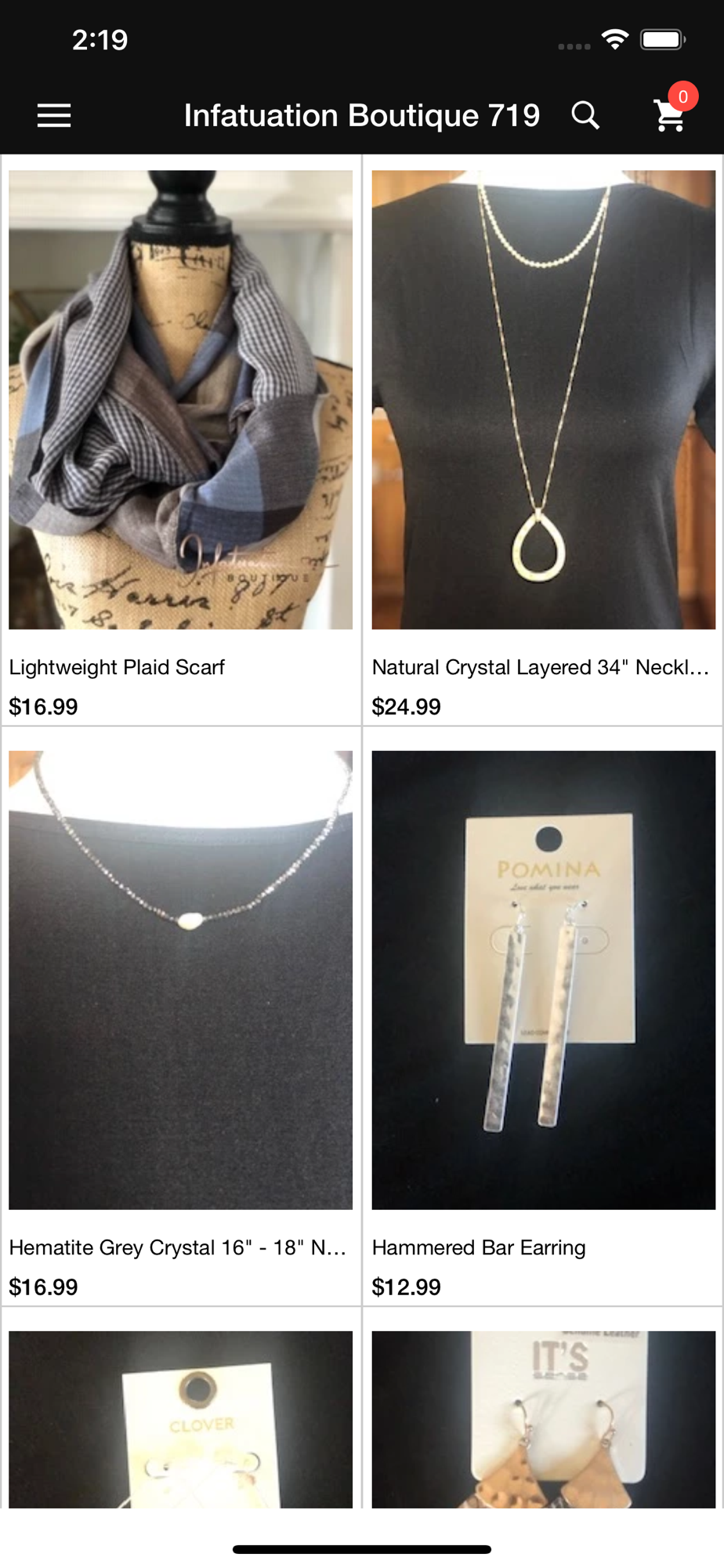Screen dimensions: 724x1568
Task: Open the Lightweight Plaid Scarf photo
Action: pyautogui.click(x=181, y=400)
